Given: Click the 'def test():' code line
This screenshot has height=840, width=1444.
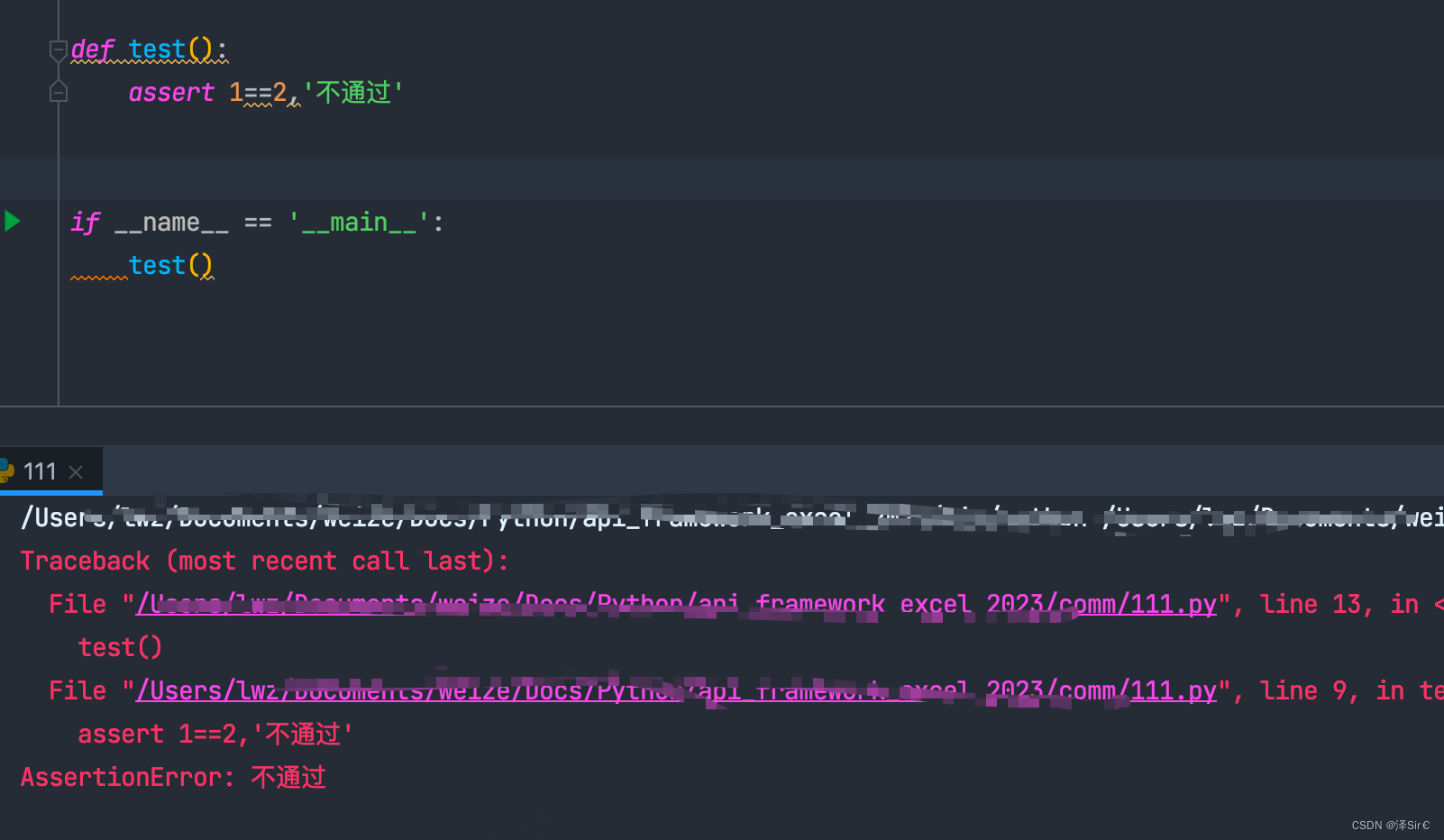Looking at the screenshot, I should coord(150,50).
